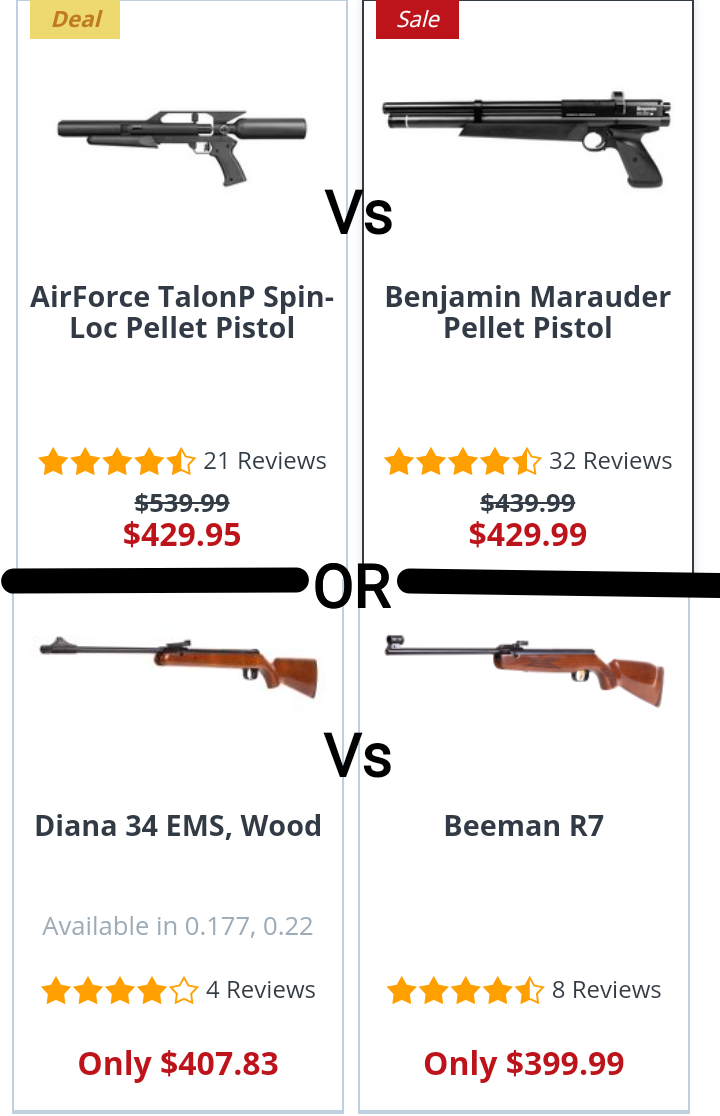View the Beeman R7 rifle image
Viewport: 720px width, 1116px height.
(524, 670)
